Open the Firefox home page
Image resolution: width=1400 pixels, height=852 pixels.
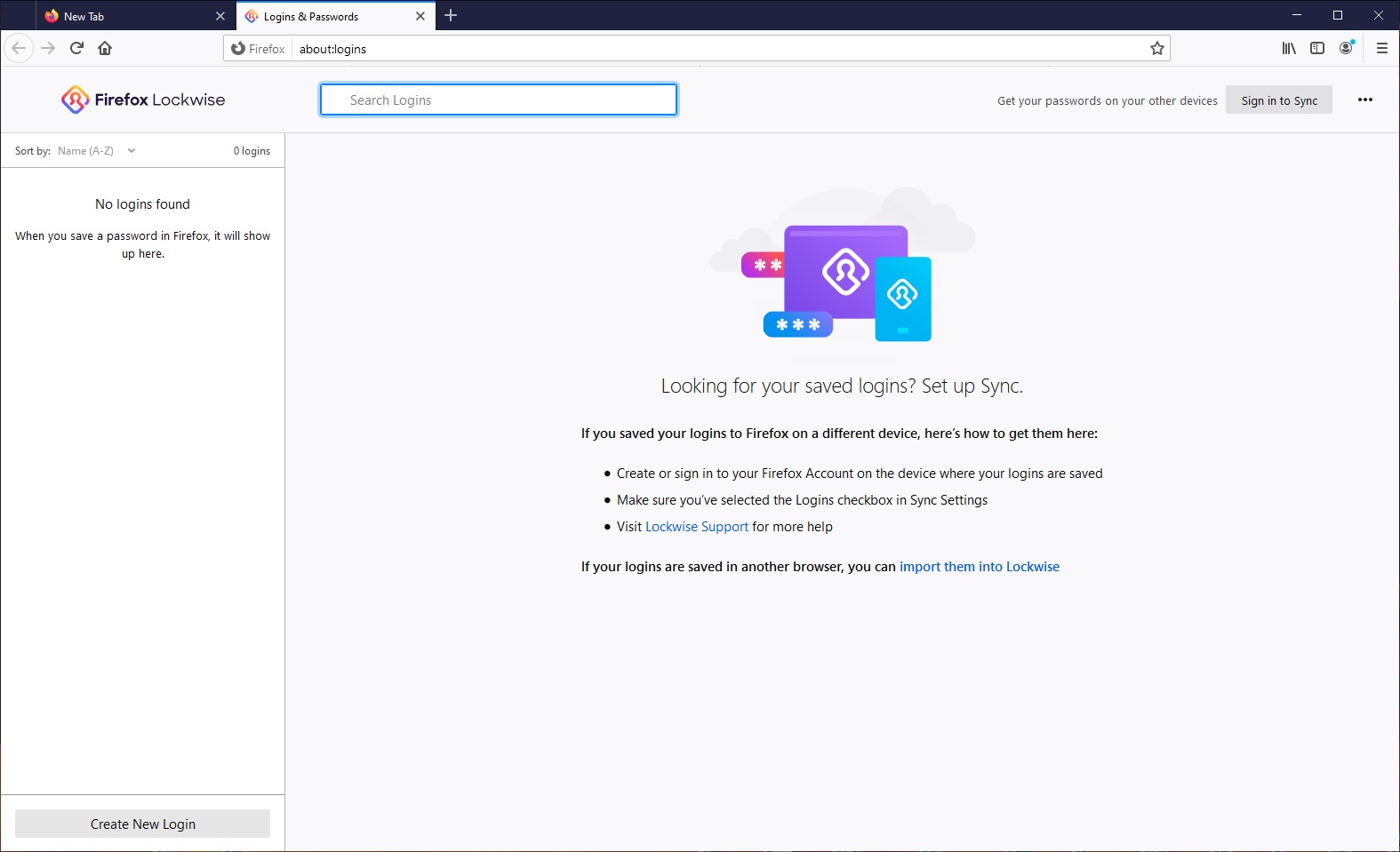point(105,48)
